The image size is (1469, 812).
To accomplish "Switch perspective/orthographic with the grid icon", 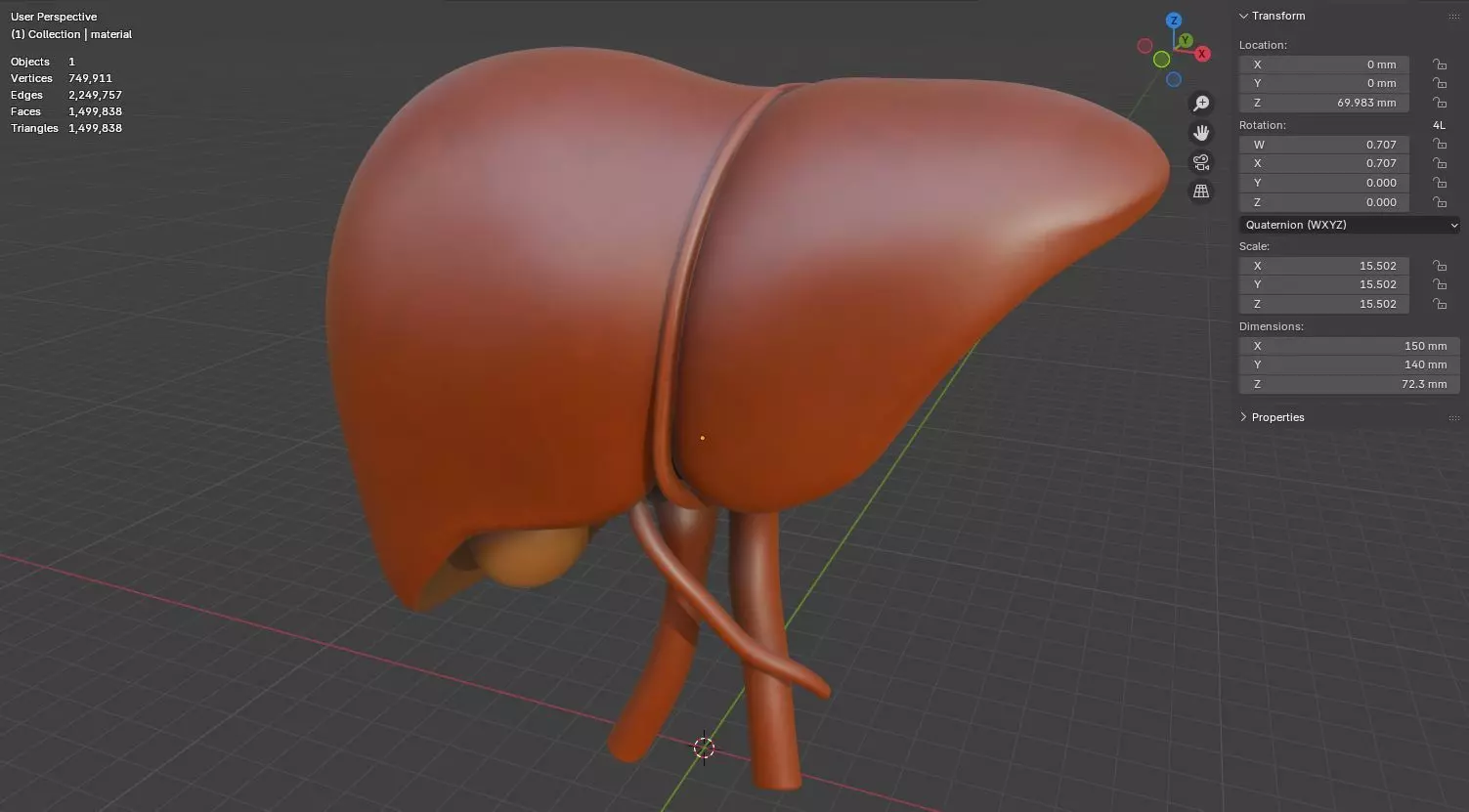I will click(1201, 192).
